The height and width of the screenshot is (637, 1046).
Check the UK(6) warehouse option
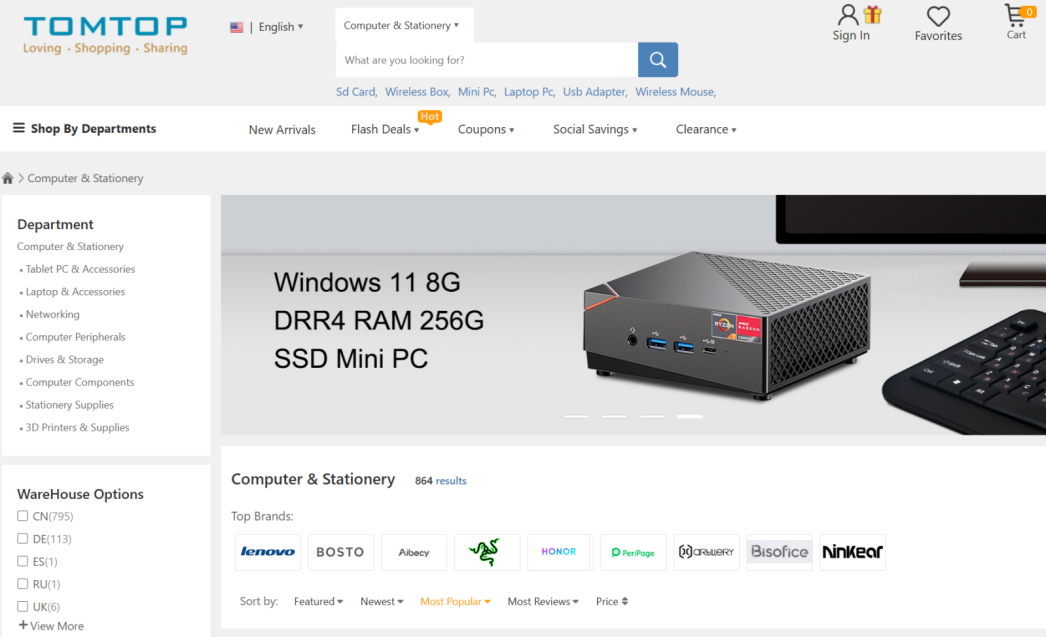pos(23,606)
